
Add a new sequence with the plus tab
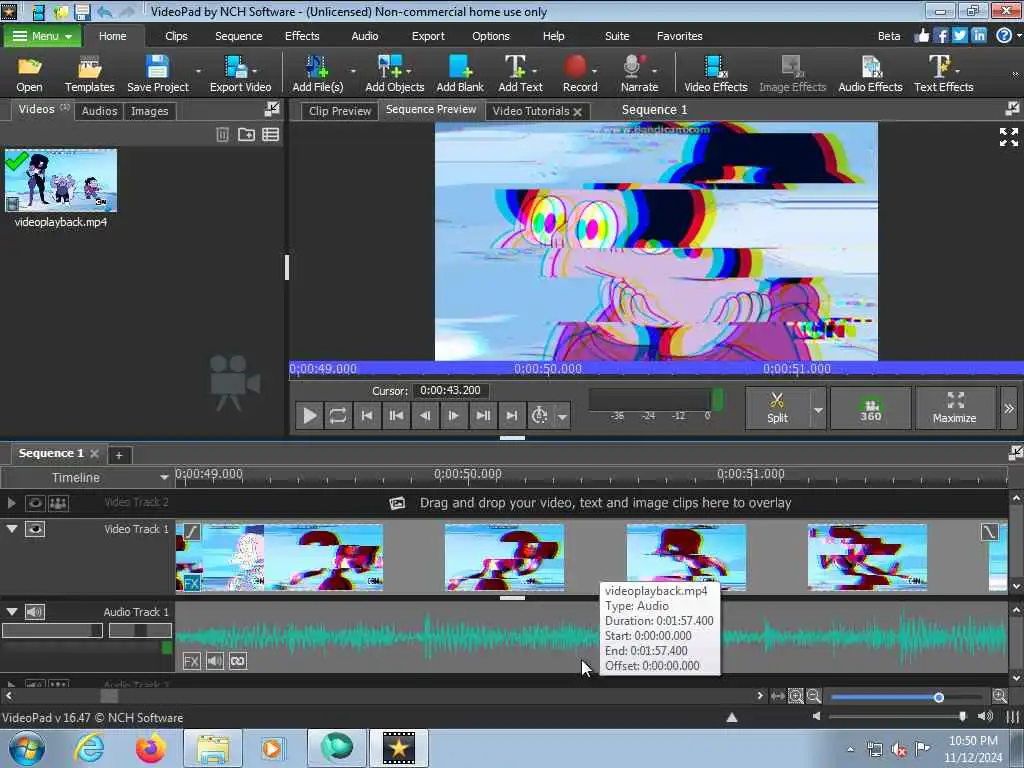pyautogui.click(x=119, y=455)
